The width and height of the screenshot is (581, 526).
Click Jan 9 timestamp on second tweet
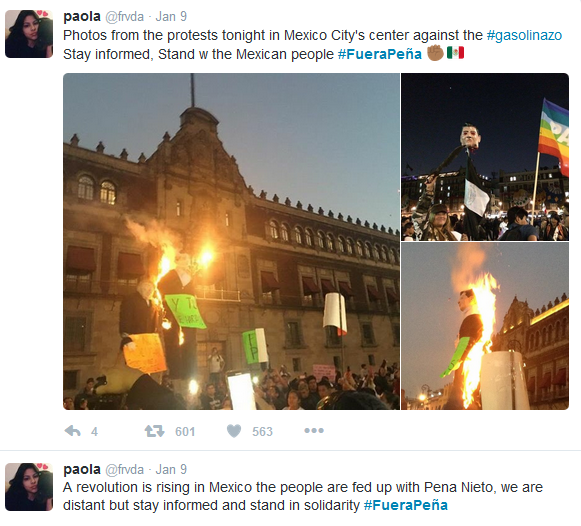(171, 469)
